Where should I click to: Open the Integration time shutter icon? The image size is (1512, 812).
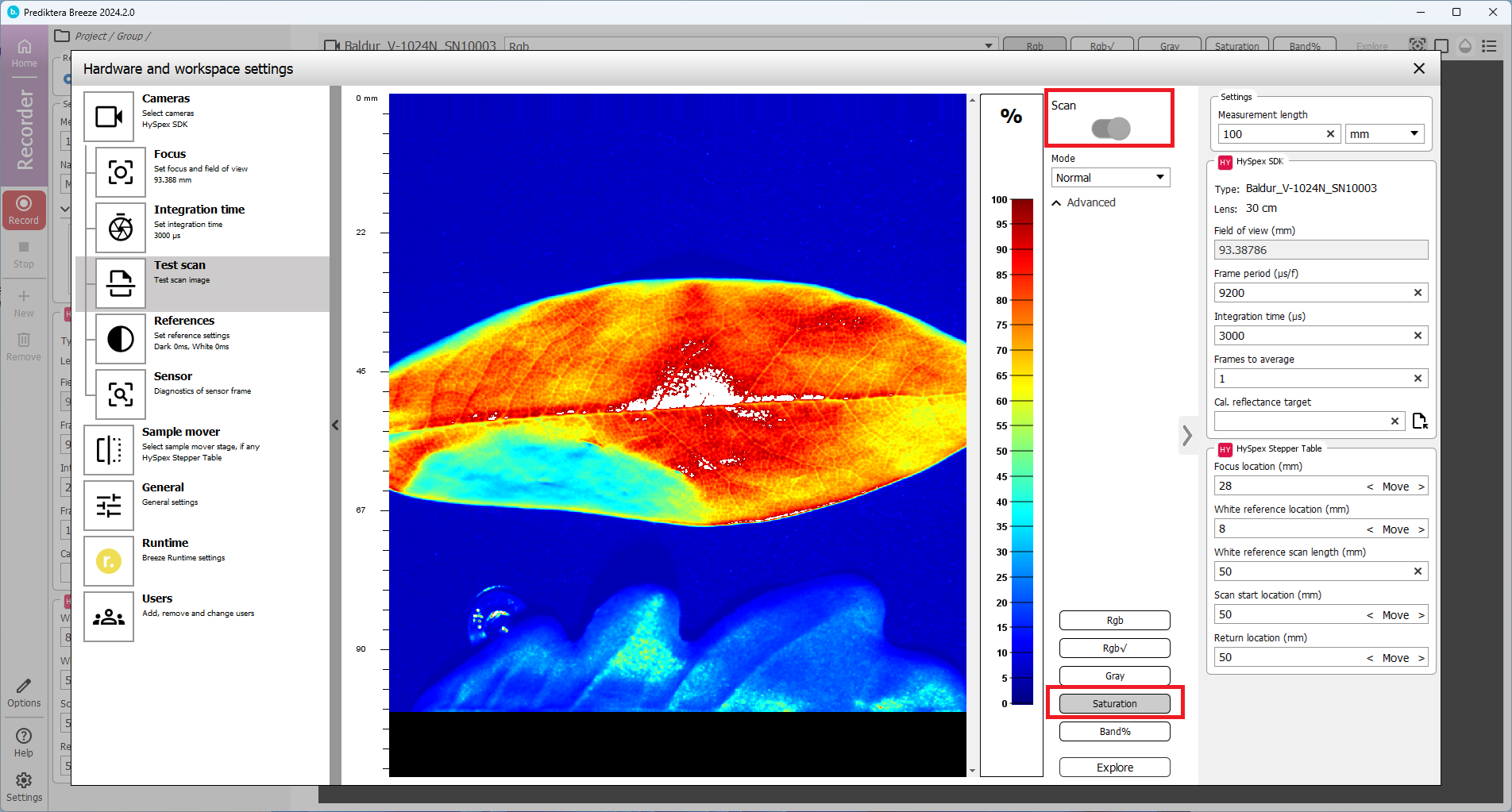121,228
